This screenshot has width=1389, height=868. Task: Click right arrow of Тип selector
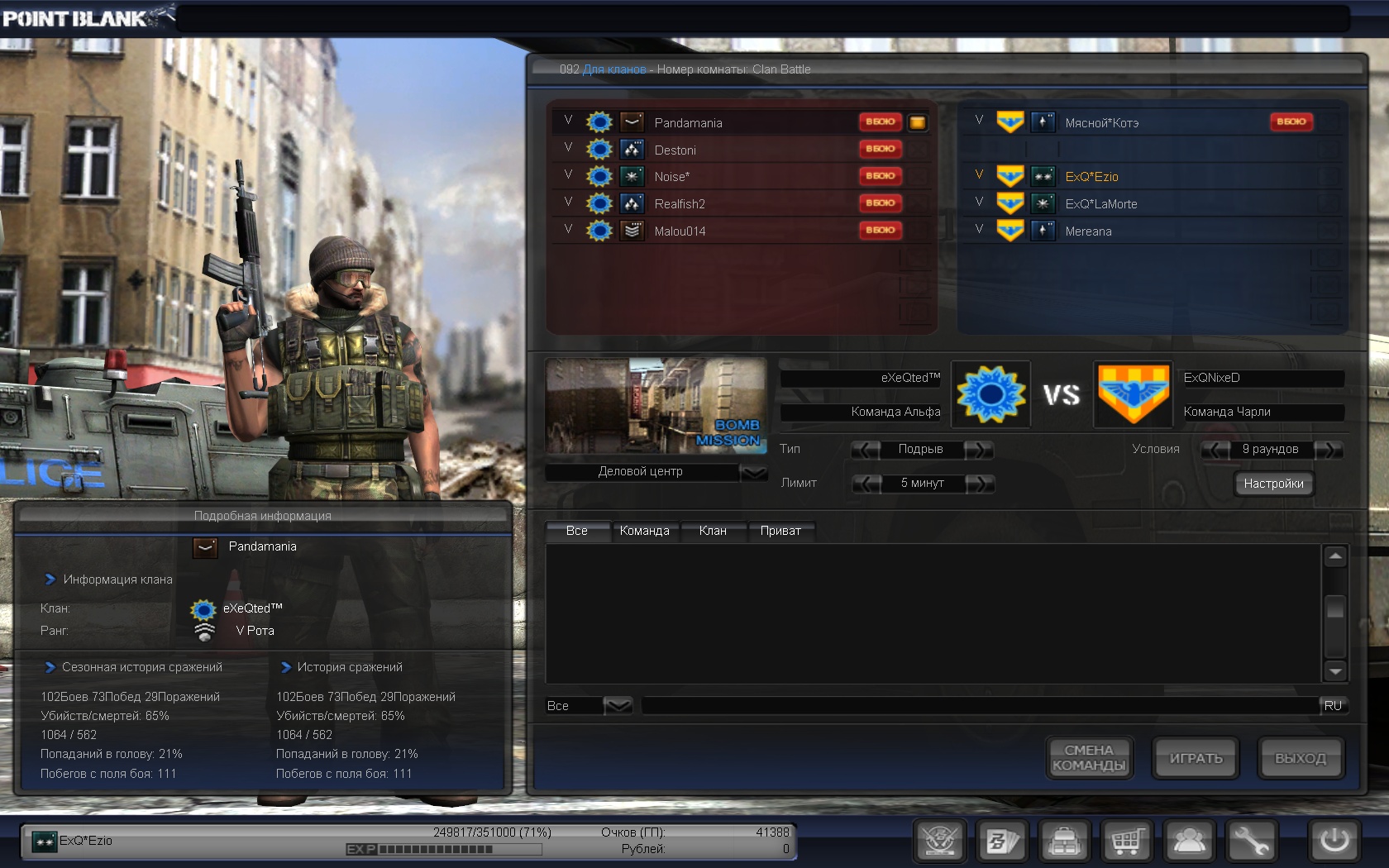(x=979, y=450)
